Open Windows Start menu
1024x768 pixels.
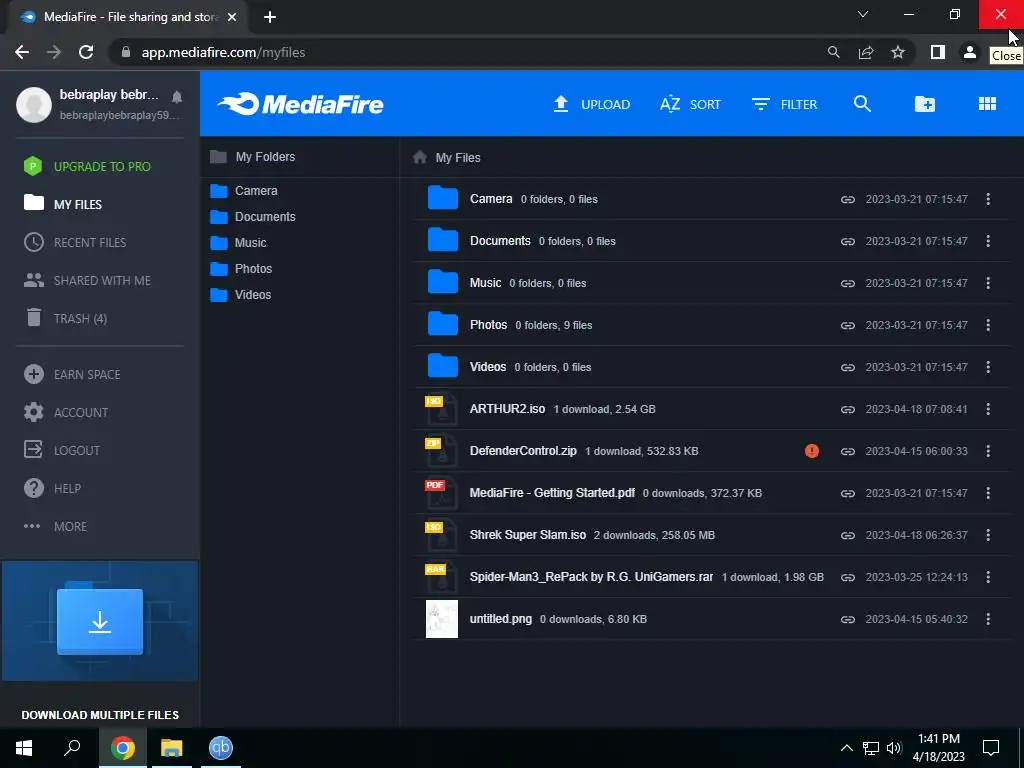pos(24,748)
